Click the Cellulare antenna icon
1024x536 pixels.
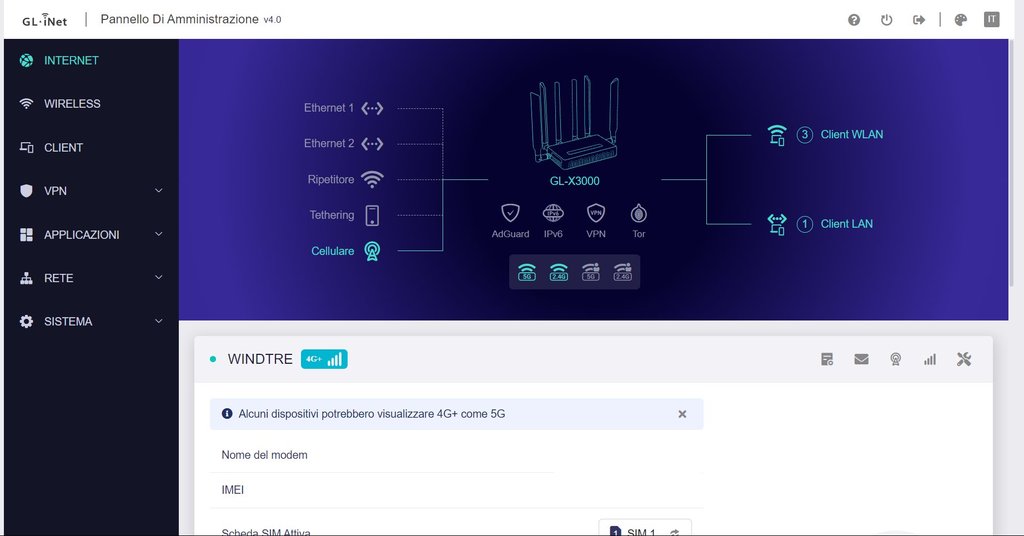coord(372,251)
